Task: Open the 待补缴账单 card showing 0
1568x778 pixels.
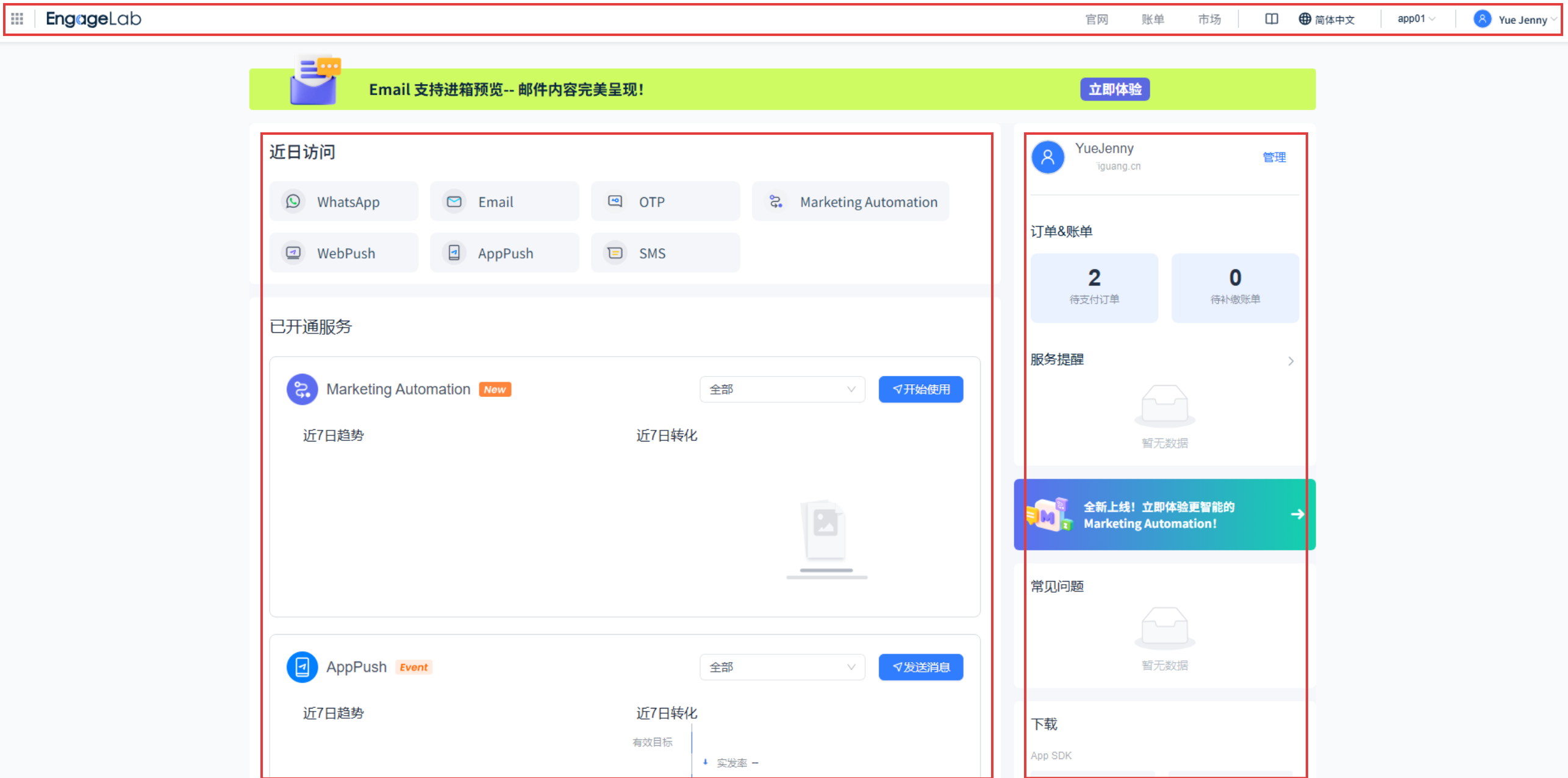Action: coord(1235,288)
